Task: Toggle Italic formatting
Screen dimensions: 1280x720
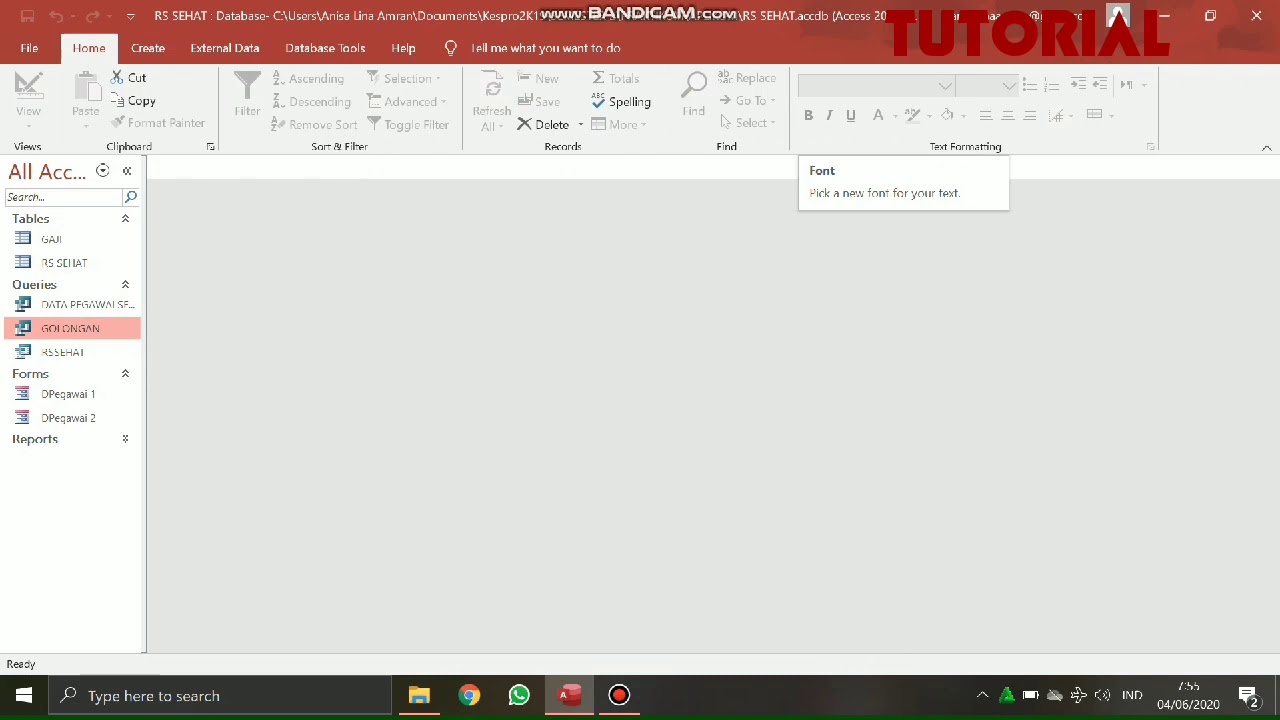Action: click(829, 115)
